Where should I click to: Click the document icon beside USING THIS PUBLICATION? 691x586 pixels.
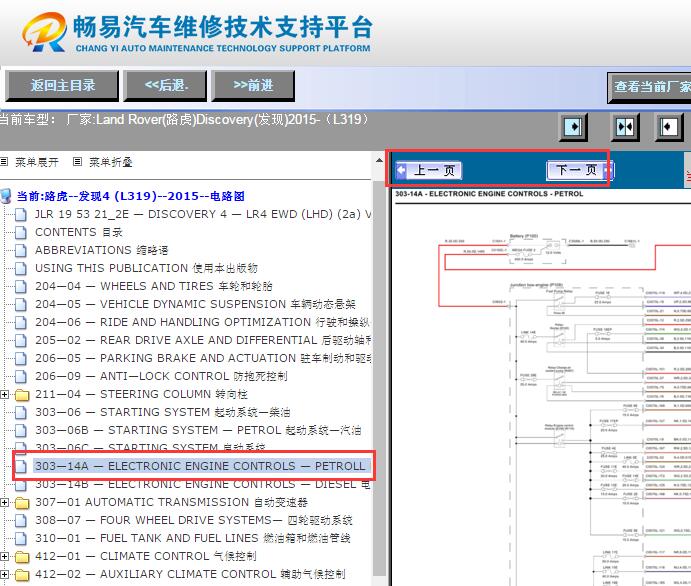[21, 268]
